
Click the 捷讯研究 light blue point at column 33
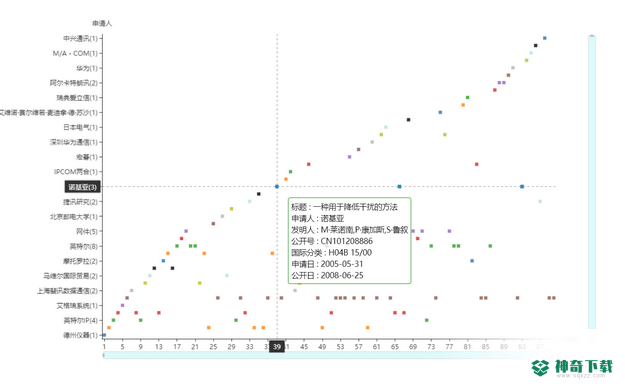[x=250, y=201]
